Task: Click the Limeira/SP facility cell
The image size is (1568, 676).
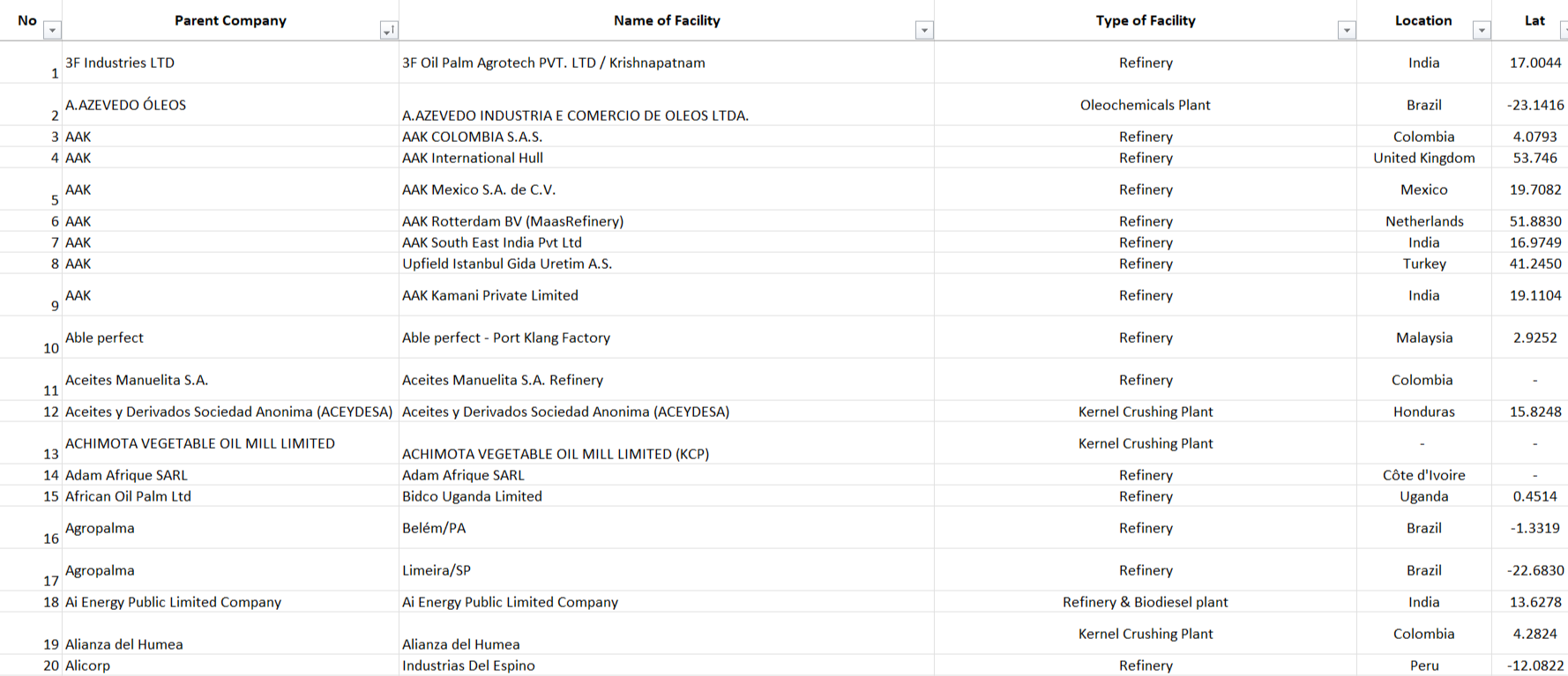Action: (x=667, y=570)
